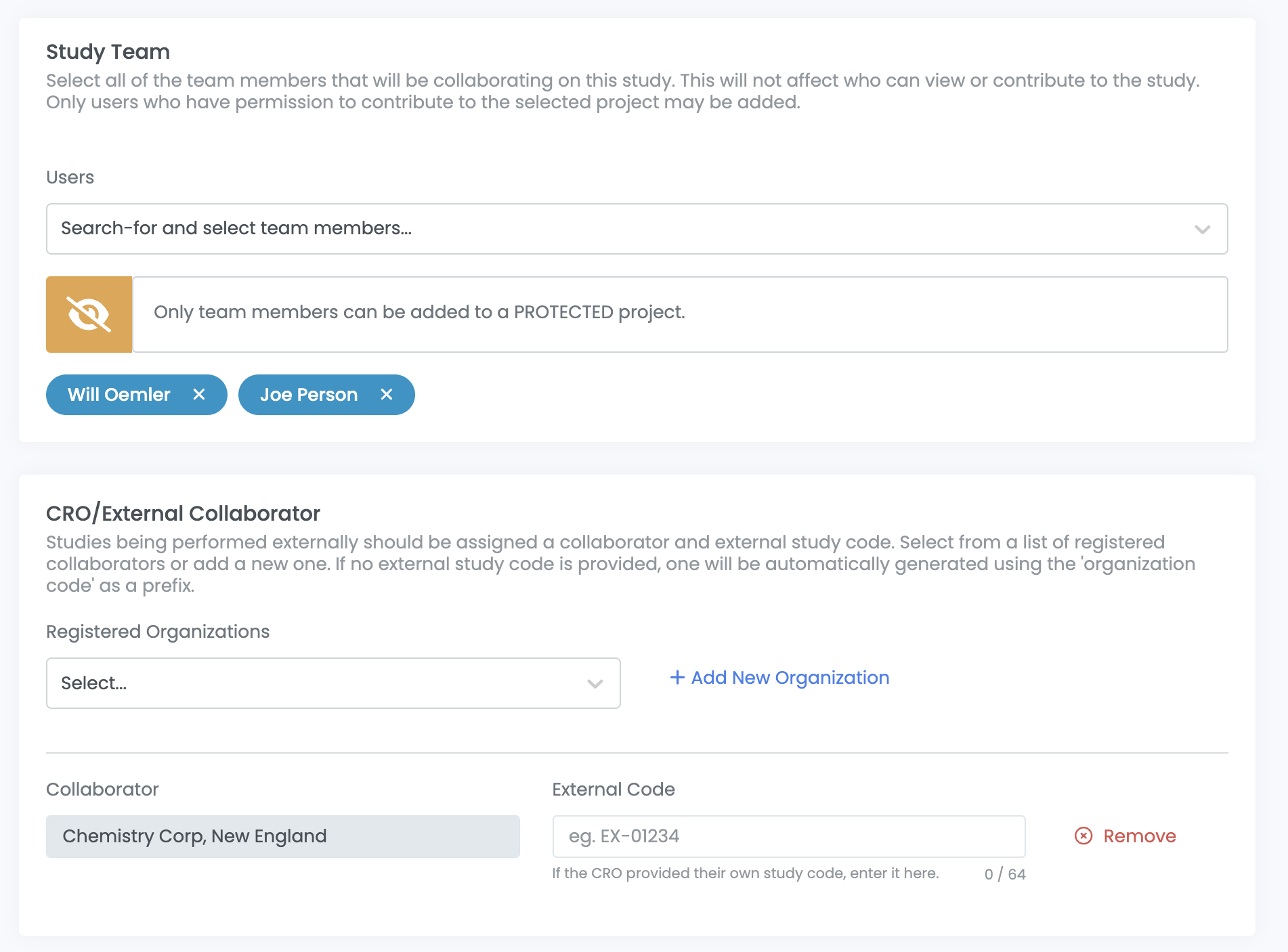The width and height of the screenshot is (1288, 952).
Task: Click the plus icon beside Add New Organization
Action: click(677, 677)
